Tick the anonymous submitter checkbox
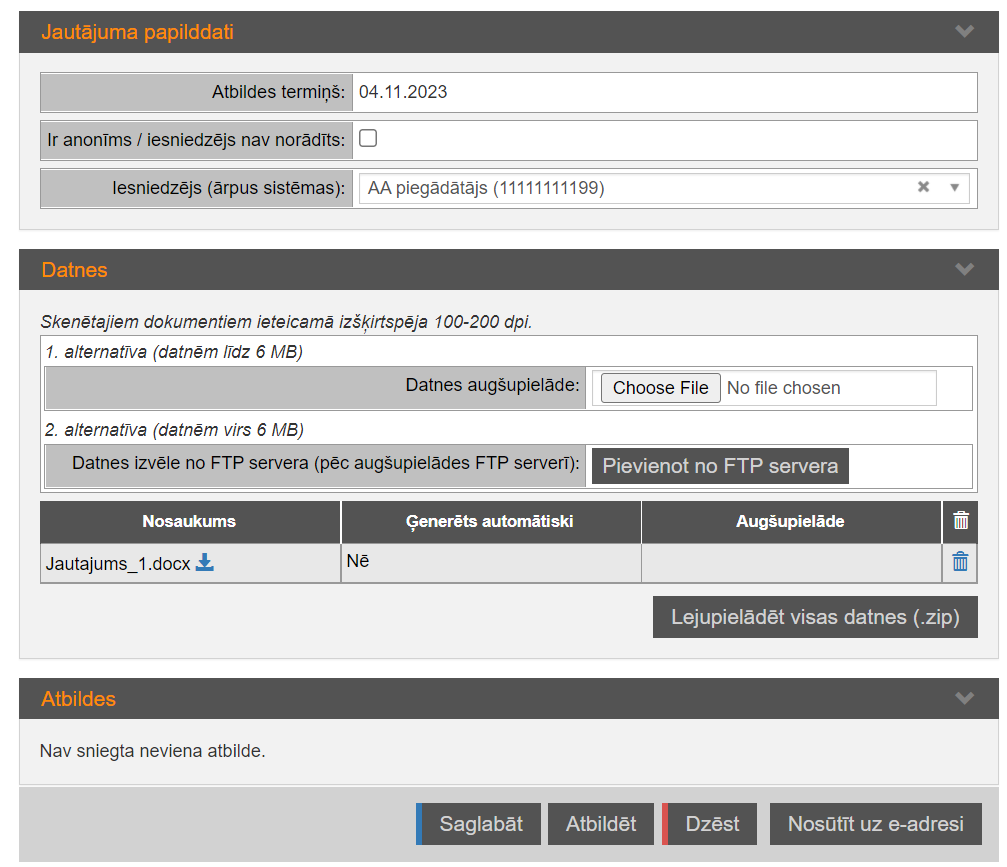 click(x=368, y=139)
